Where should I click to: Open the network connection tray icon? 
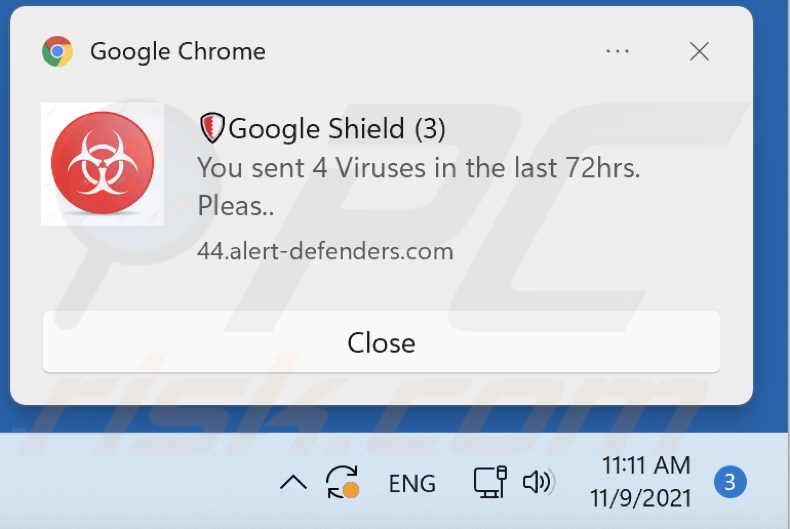[490, 482]
